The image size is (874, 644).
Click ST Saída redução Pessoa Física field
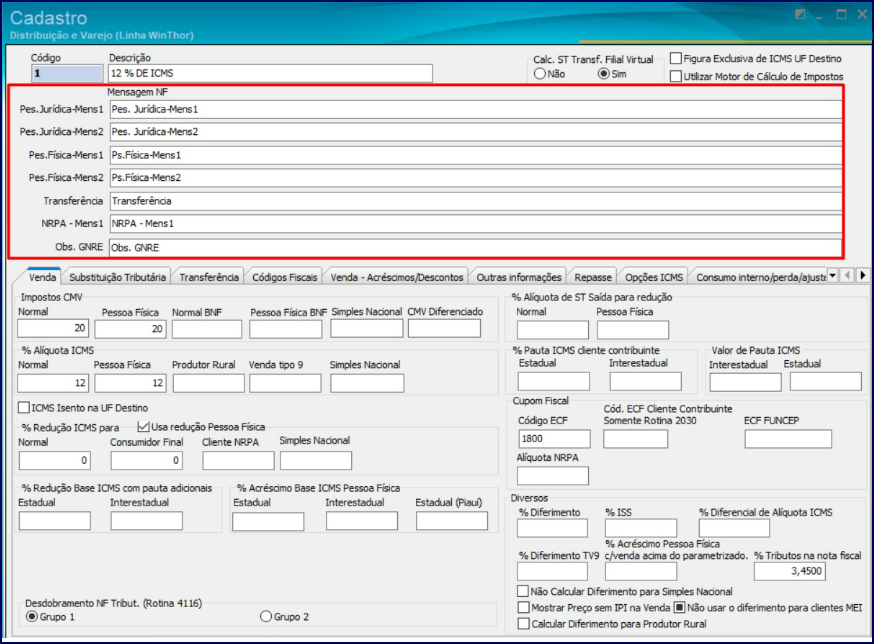pos(633,330)
